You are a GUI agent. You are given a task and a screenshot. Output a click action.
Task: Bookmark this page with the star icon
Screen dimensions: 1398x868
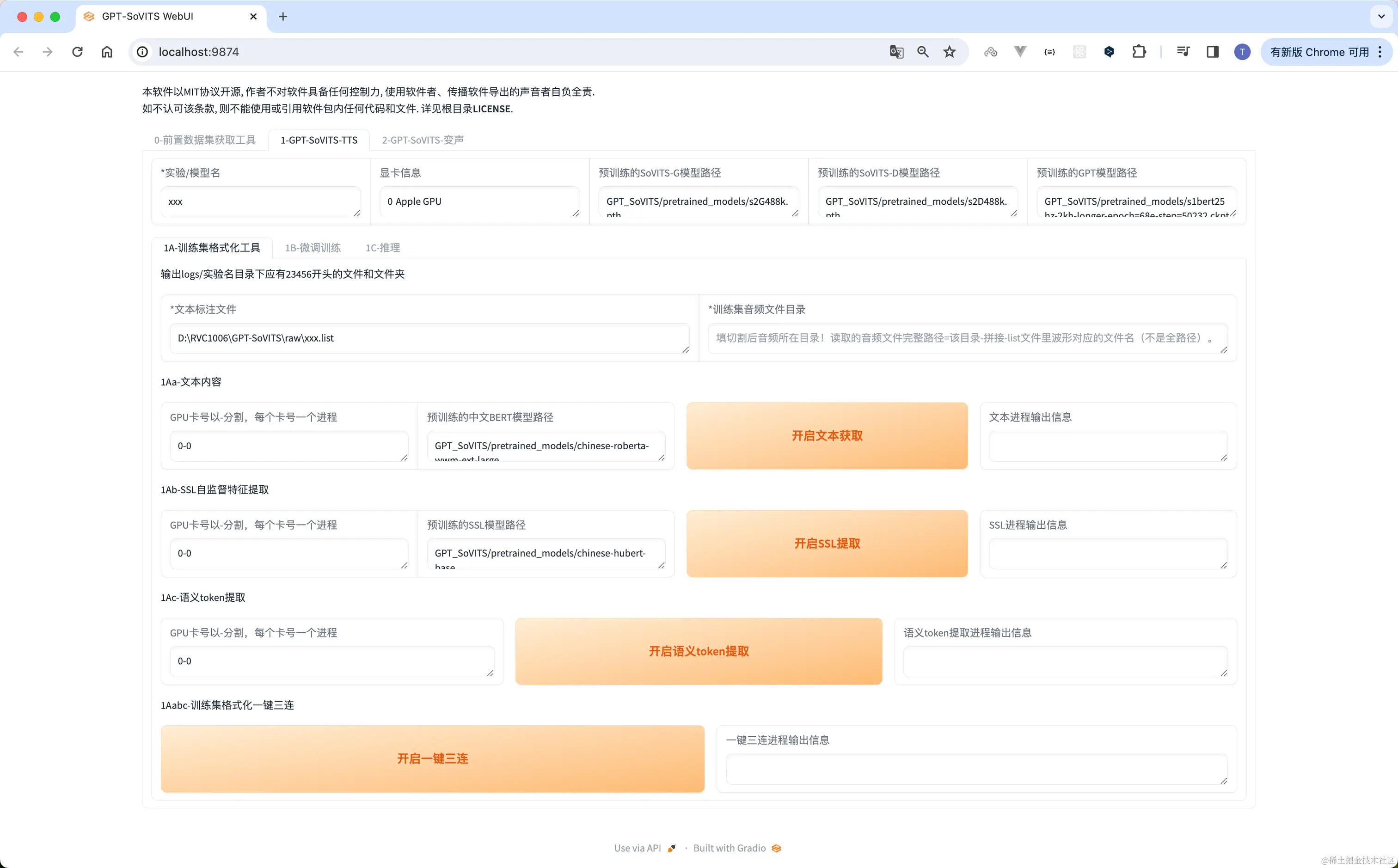(950, 52)
